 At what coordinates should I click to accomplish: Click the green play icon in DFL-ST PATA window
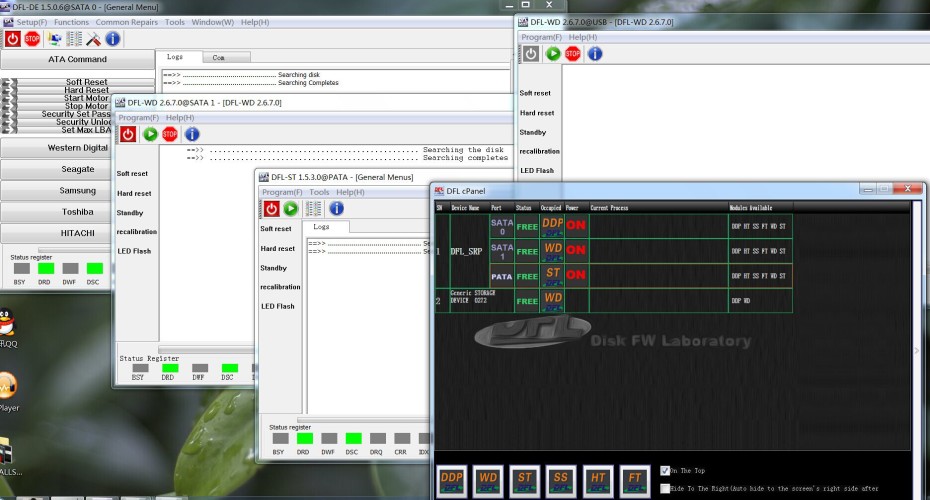(x=291, y=209)
